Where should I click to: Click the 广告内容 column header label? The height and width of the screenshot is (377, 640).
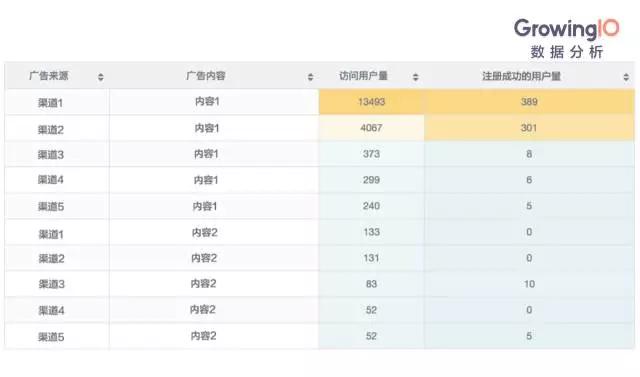206,76
